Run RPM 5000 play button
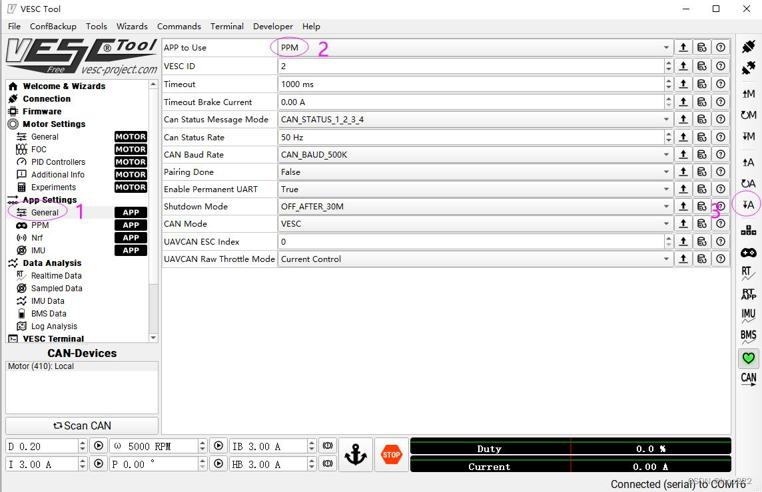Viewport: 762px width, 492px height. pyautogui.click(x=218, y=446)
